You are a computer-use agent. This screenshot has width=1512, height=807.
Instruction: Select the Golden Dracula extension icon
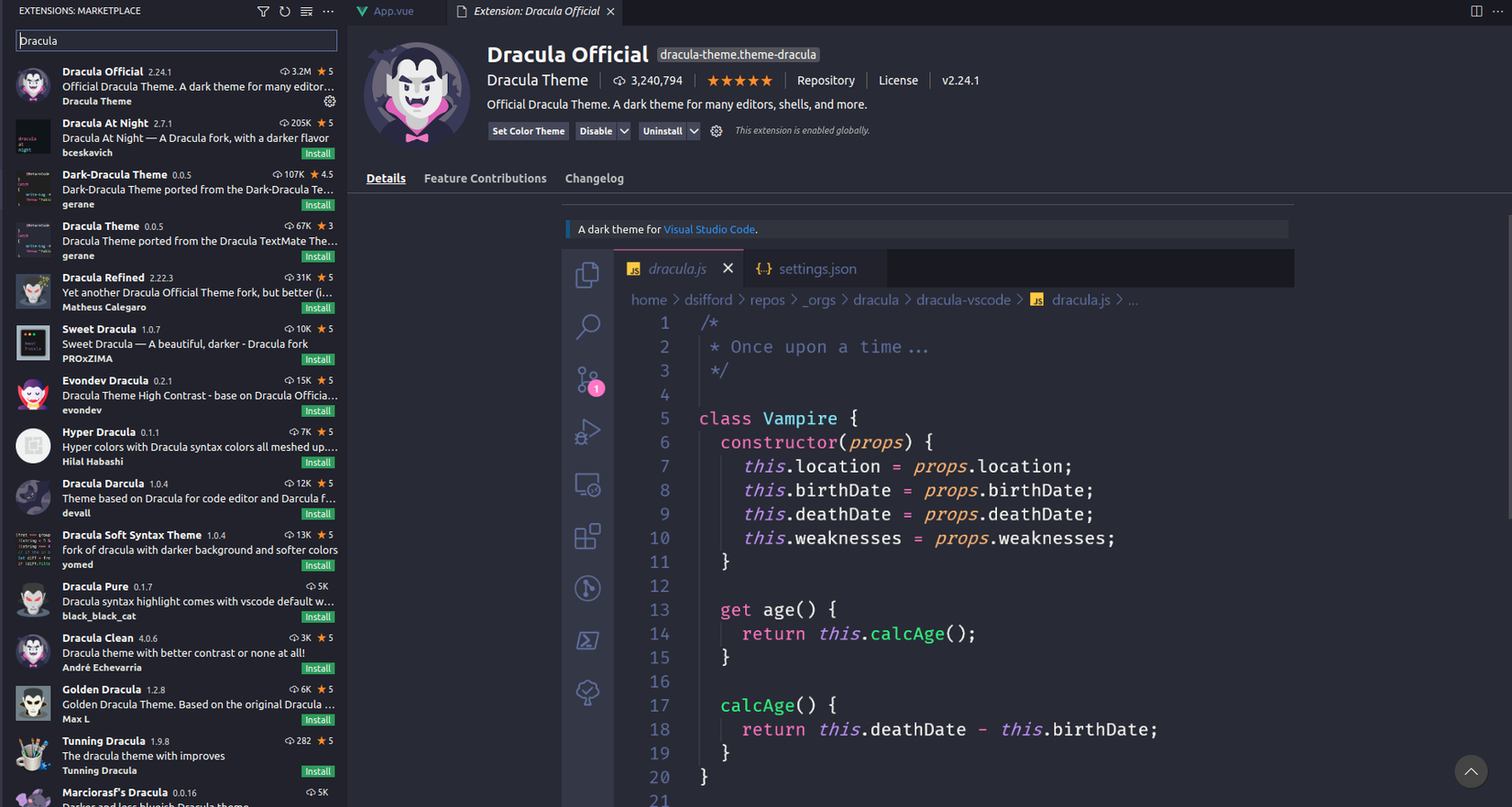click(33, 703)
